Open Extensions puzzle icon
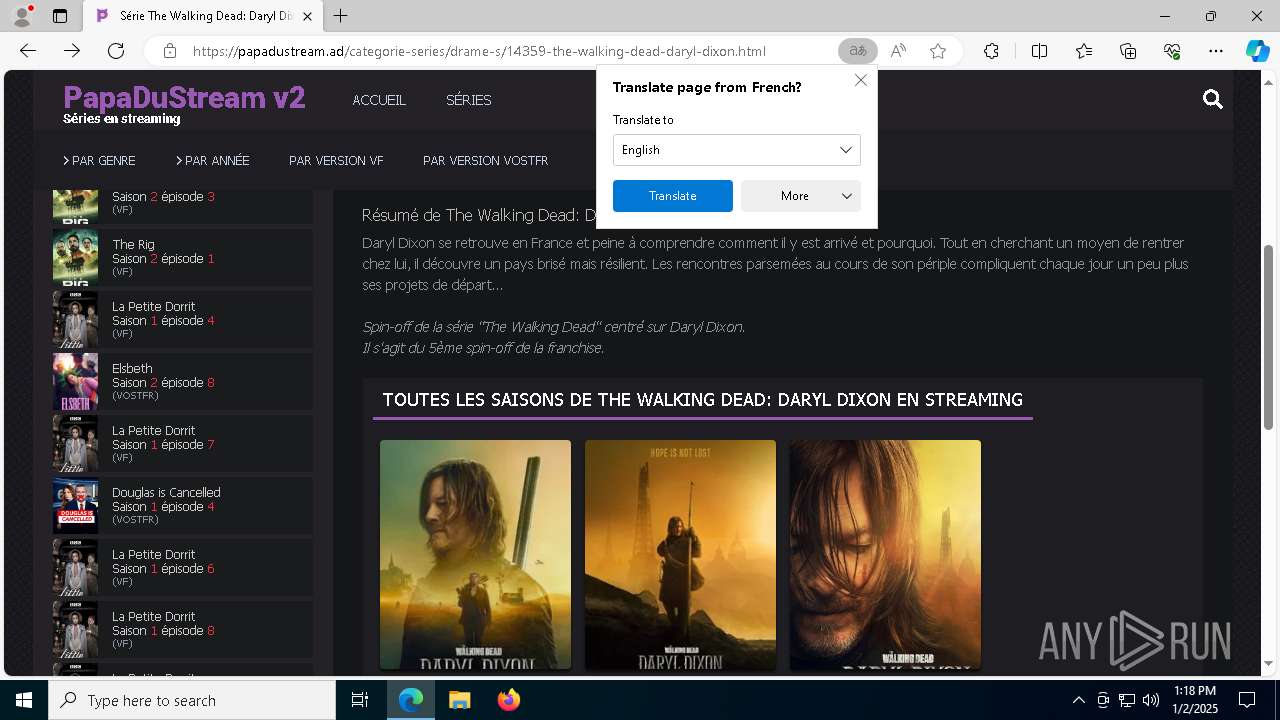Screen dimensions: 1280x720 [991, 51]
